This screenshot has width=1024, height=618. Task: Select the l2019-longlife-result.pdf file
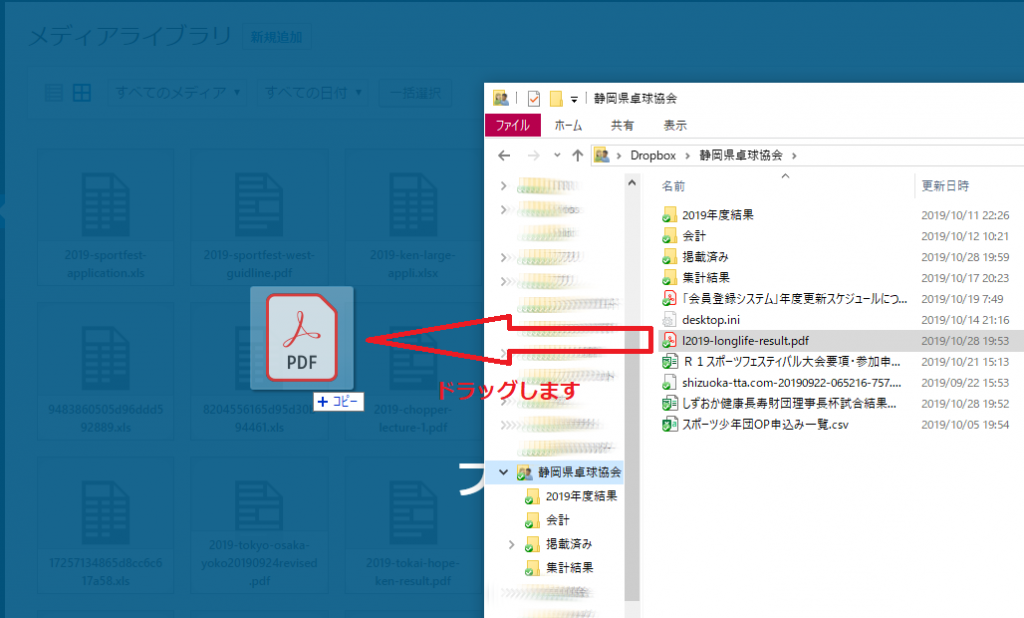pyautogui.click(x=744, y=341)
